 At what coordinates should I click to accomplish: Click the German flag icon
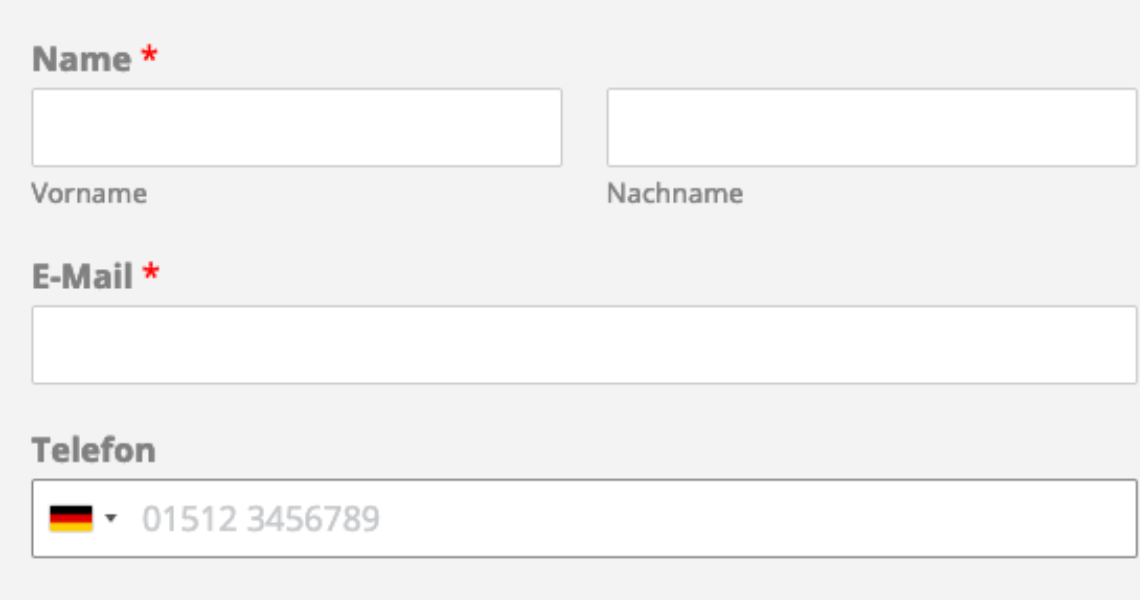pos(71,519)
